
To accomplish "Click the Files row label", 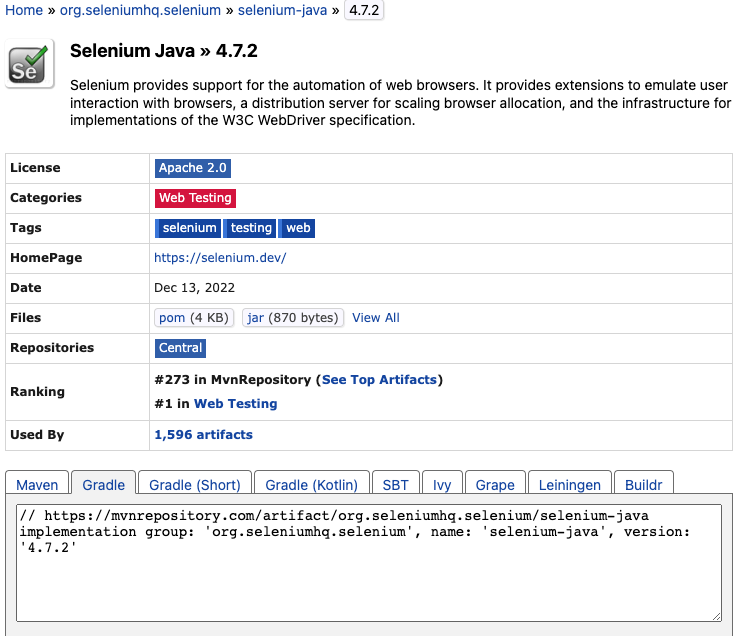I will (x=25, y=318).
